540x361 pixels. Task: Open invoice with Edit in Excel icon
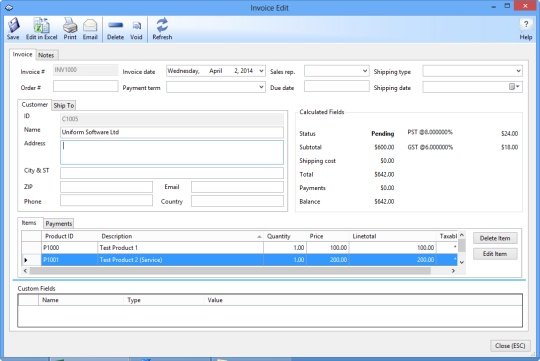click(41, 29)
